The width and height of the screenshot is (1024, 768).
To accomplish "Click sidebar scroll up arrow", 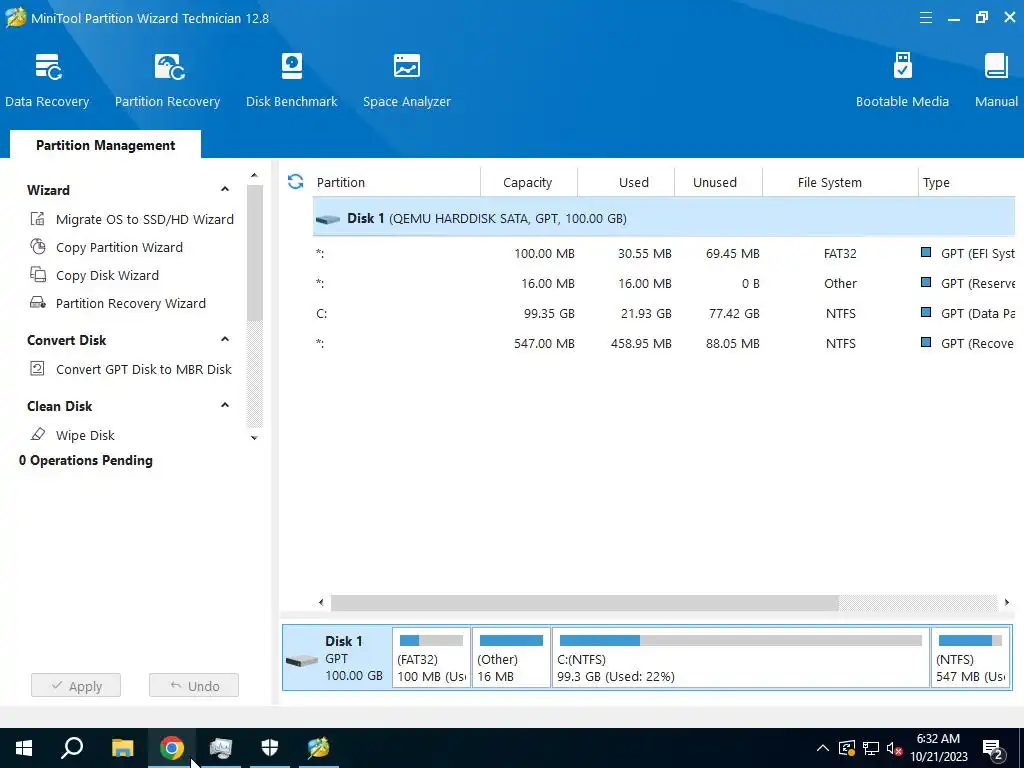I will pos(255,175).
